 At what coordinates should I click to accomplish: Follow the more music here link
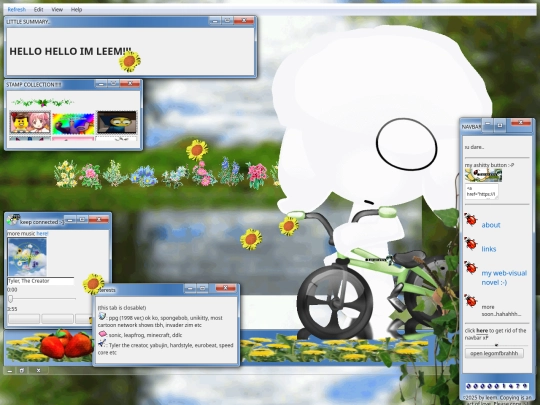point(42,233)
